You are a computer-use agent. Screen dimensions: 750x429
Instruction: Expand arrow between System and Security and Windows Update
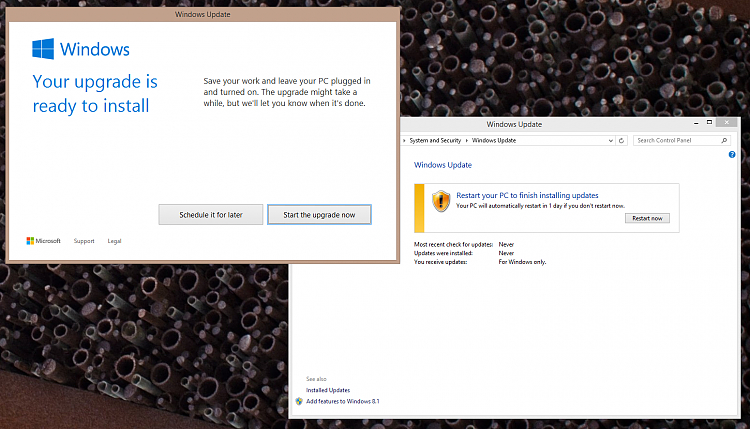pos(466,141)
